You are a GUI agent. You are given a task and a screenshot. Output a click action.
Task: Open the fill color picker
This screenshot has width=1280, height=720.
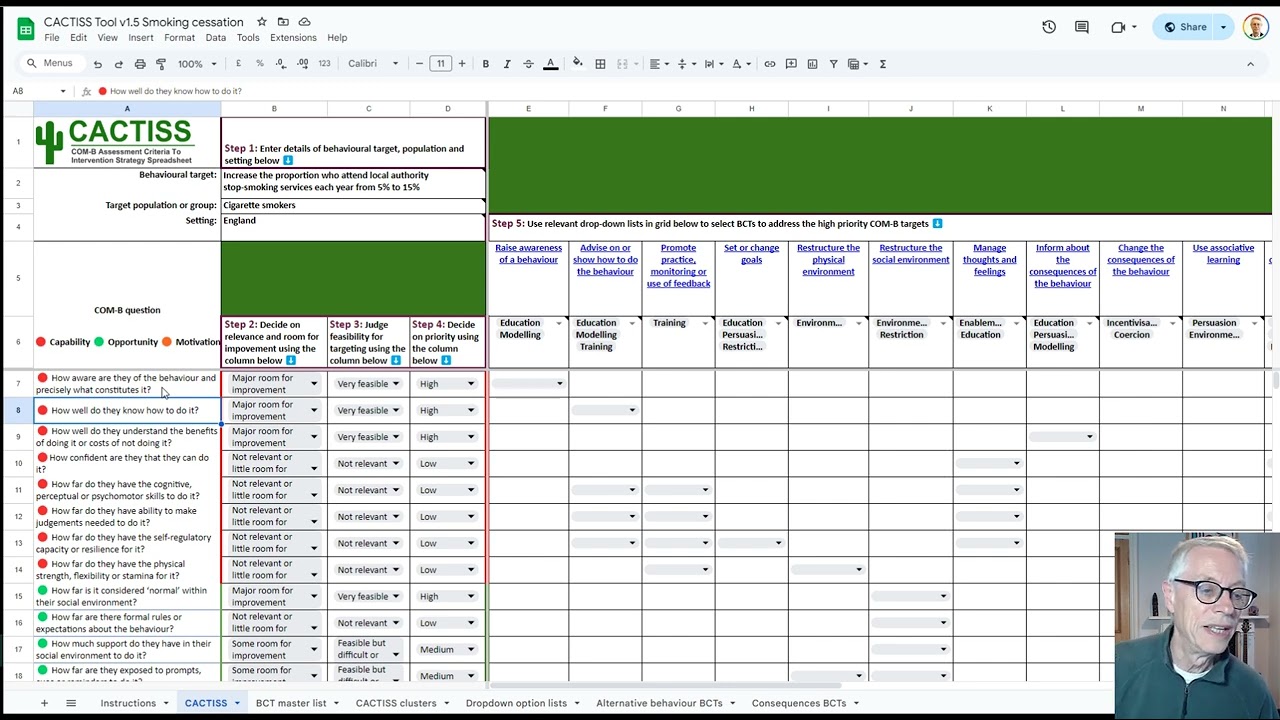tap(577, 64)
